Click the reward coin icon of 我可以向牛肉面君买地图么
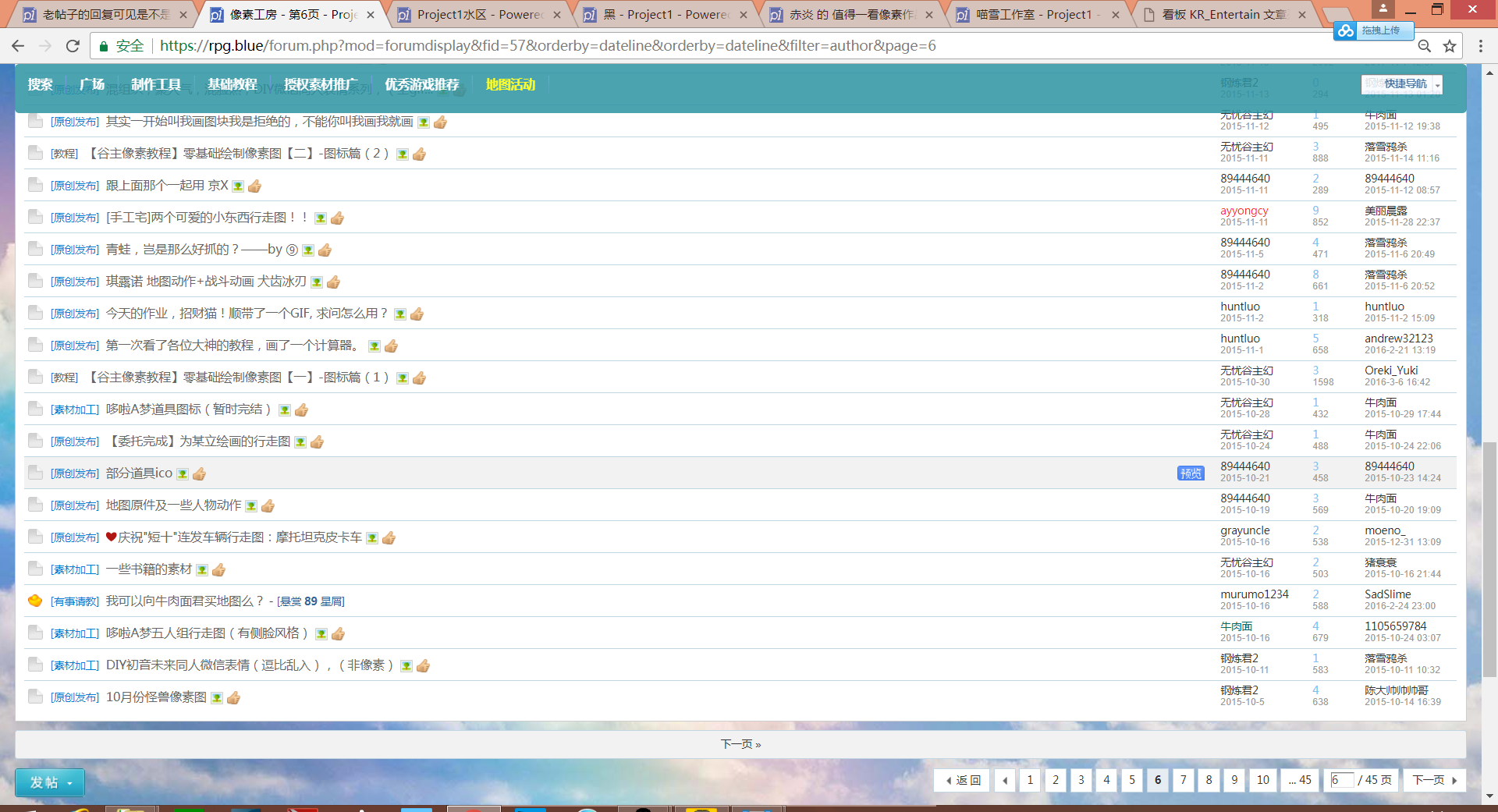Viewport: 1498px width, 812px height. click(x=35, y=601)
